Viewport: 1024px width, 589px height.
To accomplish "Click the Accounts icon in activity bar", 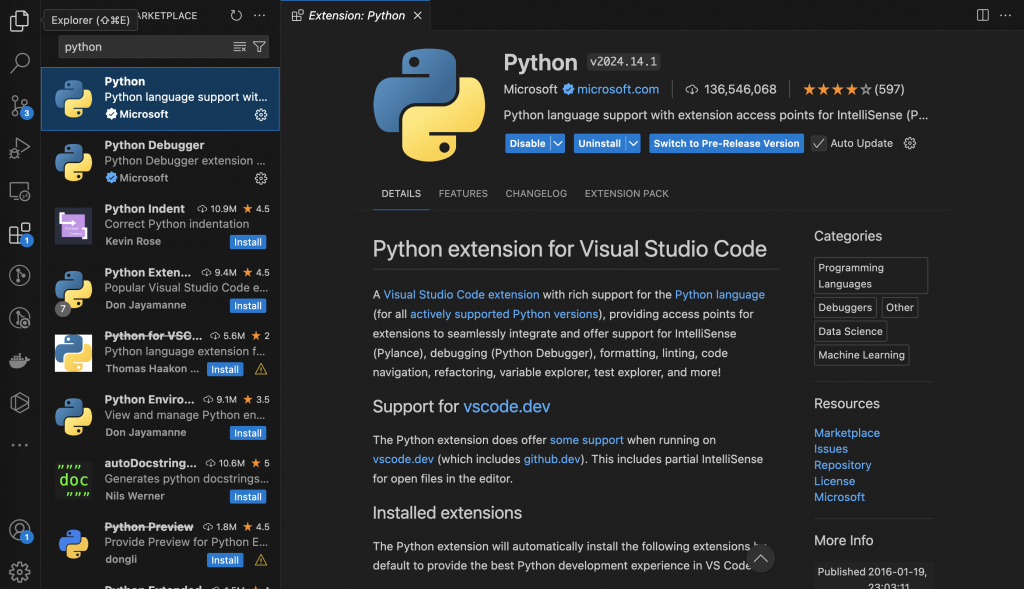I will (x=20, y=530).
